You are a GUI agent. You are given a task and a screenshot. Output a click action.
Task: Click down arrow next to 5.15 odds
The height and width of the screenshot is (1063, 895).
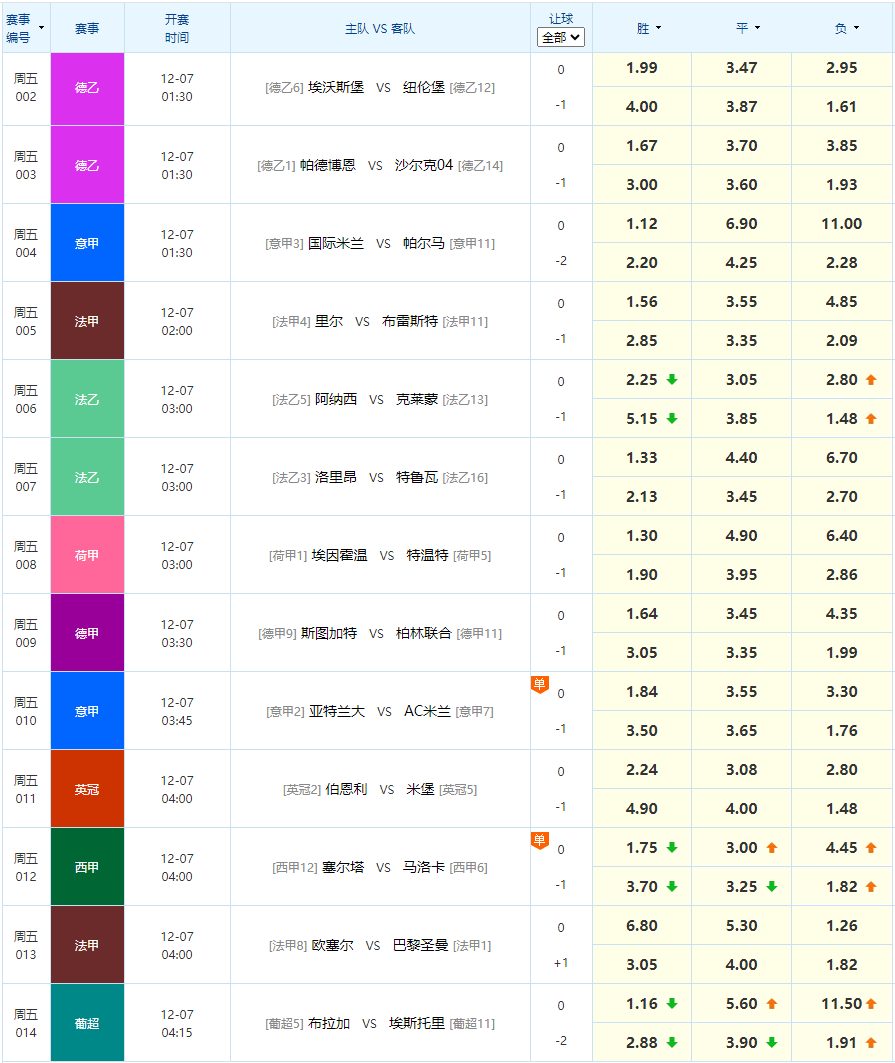click(672, 418)
